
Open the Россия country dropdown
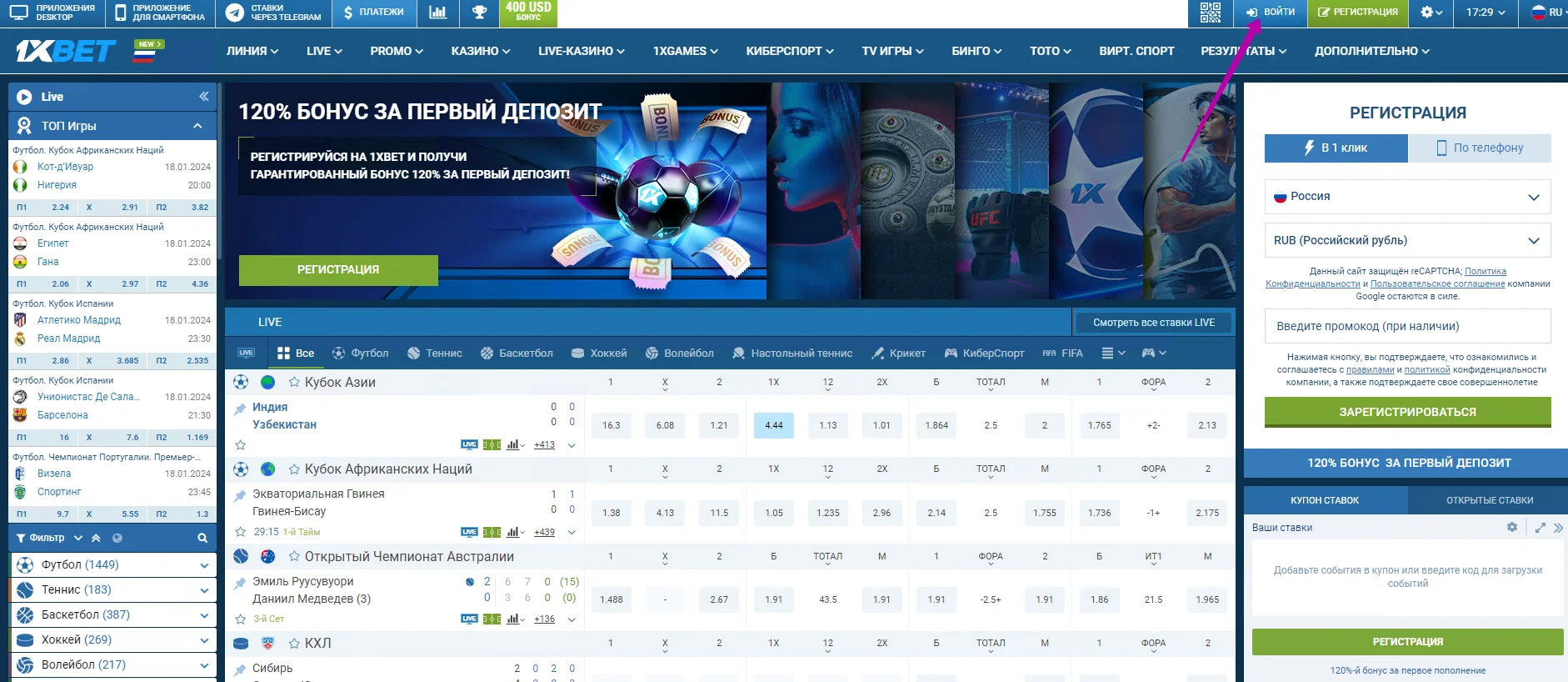[1407, 197]
